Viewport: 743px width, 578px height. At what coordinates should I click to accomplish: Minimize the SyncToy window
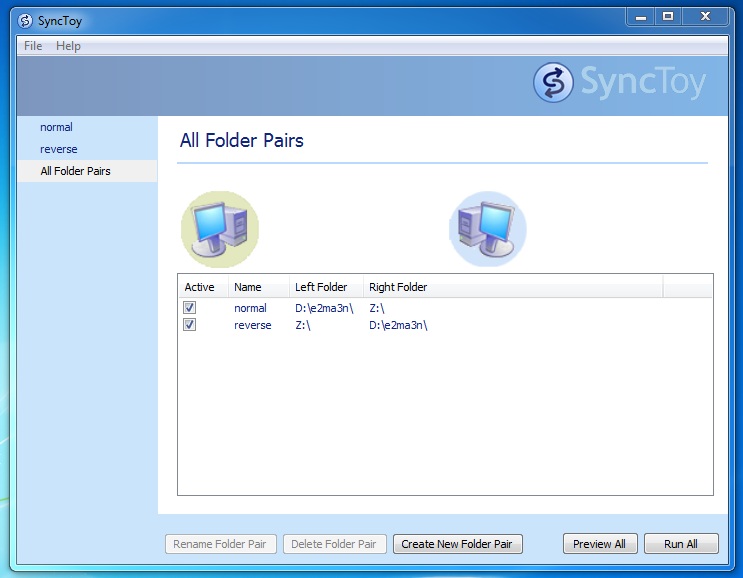tap(641, 17)
